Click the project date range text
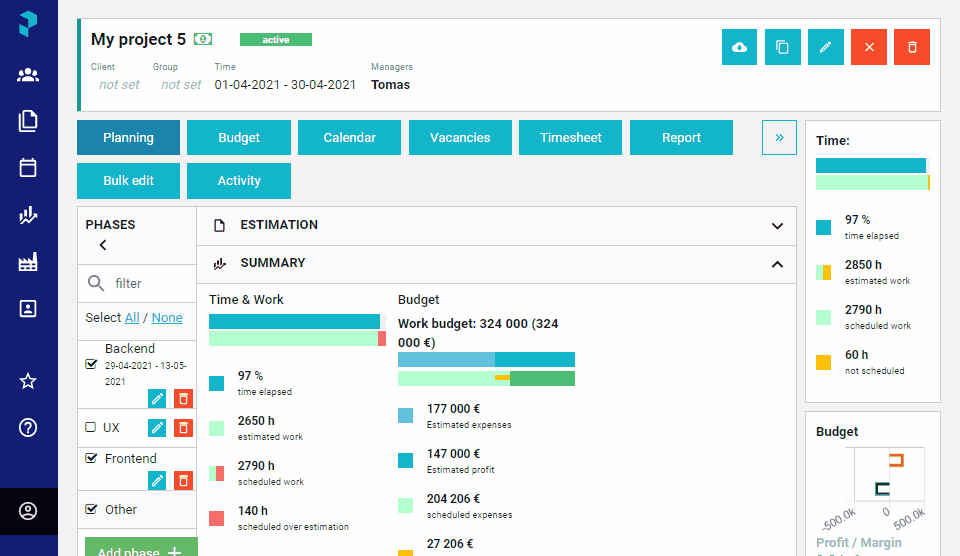The height and width of the screenshot is (556, 960). point(285,85)
